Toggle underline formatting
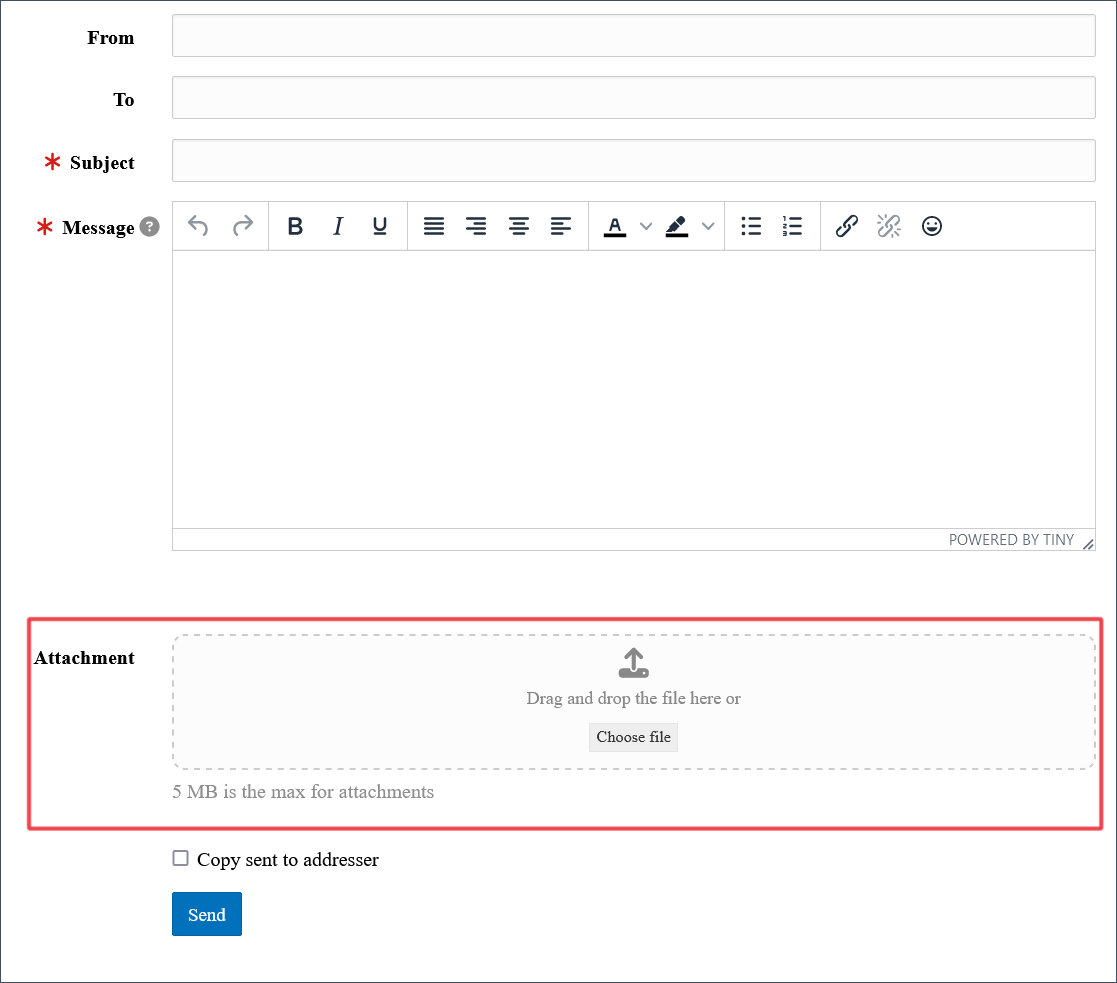This screenshot has height=983, width=1117. [x=380, y=227]
